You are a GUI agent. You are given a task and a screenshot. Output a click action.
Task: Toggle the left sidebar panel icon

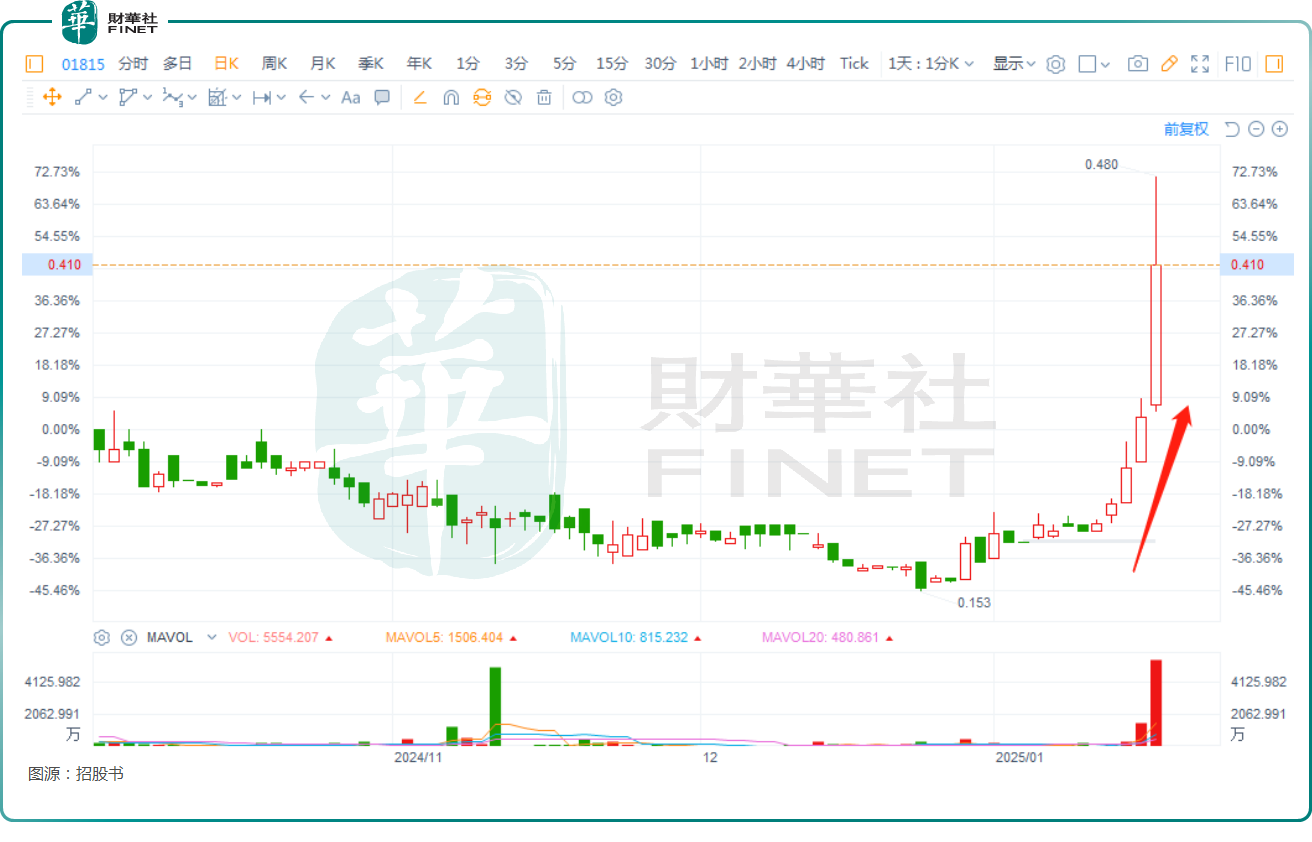(35, 64)
